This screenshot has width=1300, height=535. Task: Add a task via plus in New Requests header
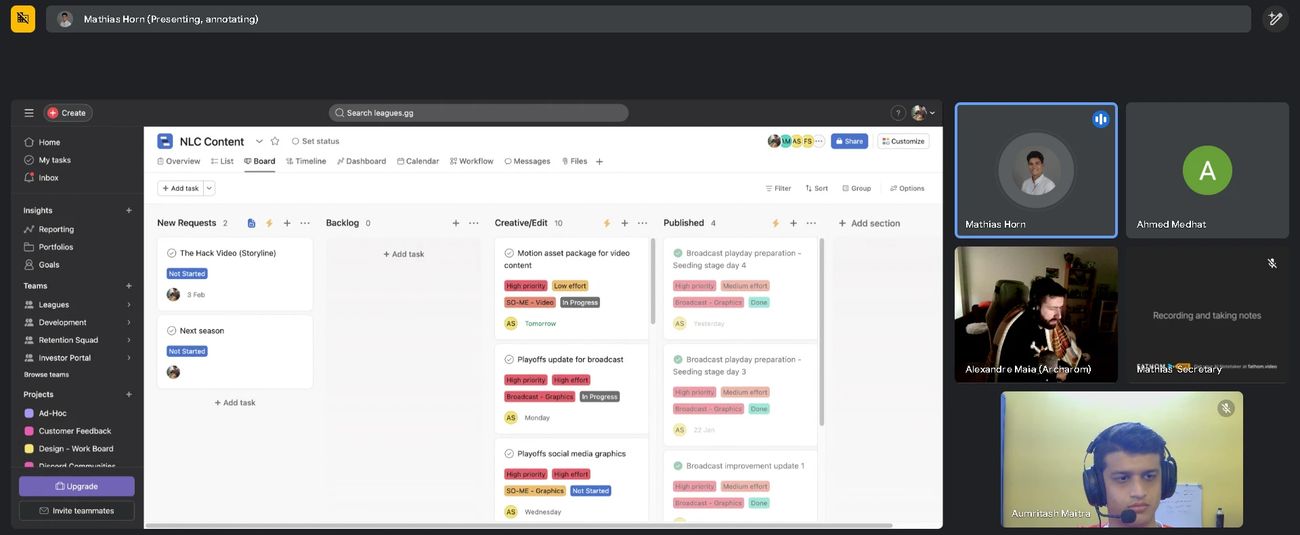[x=287, y=223]
